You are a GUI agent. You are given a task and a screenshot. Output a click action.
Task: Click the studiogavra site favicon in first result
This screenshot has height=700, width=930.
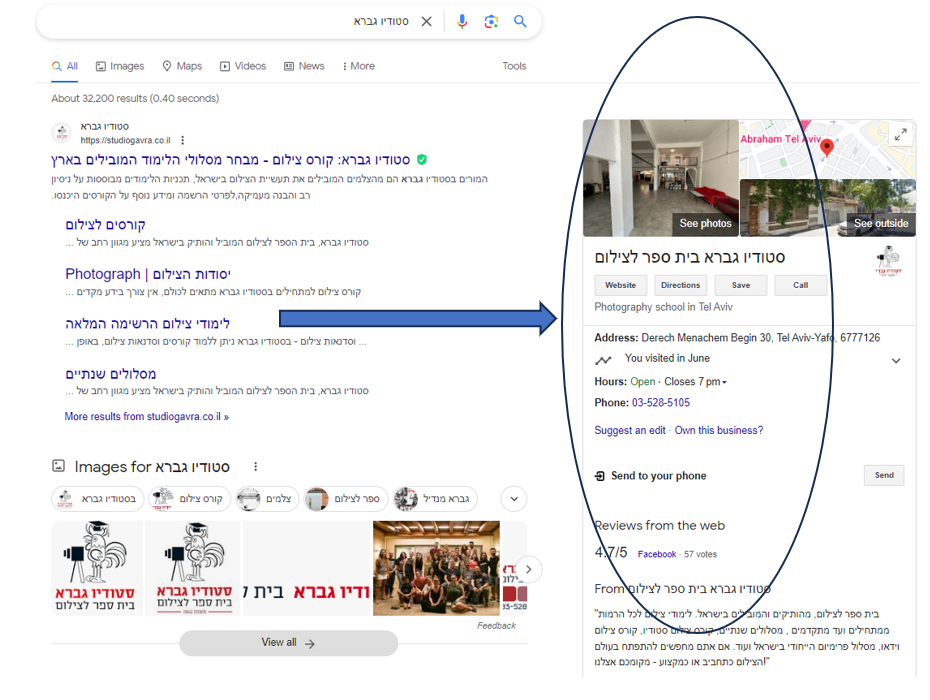click(x=62, y=133)
